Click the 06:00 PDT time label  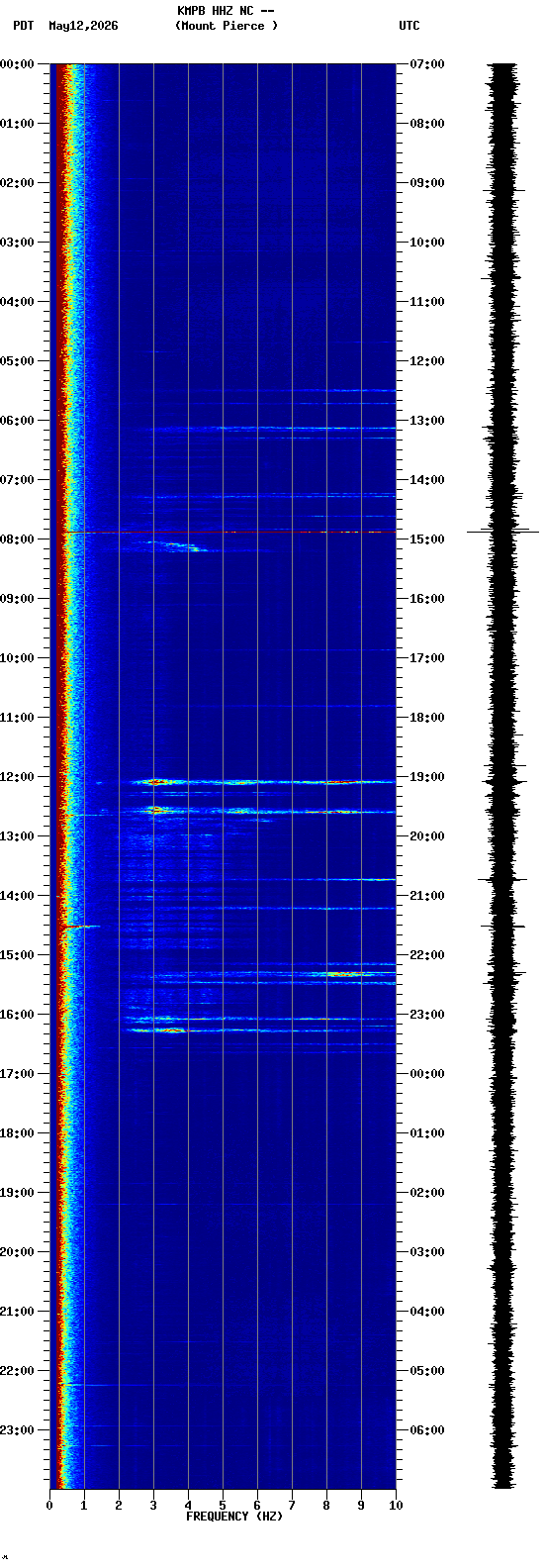[17, 421]
